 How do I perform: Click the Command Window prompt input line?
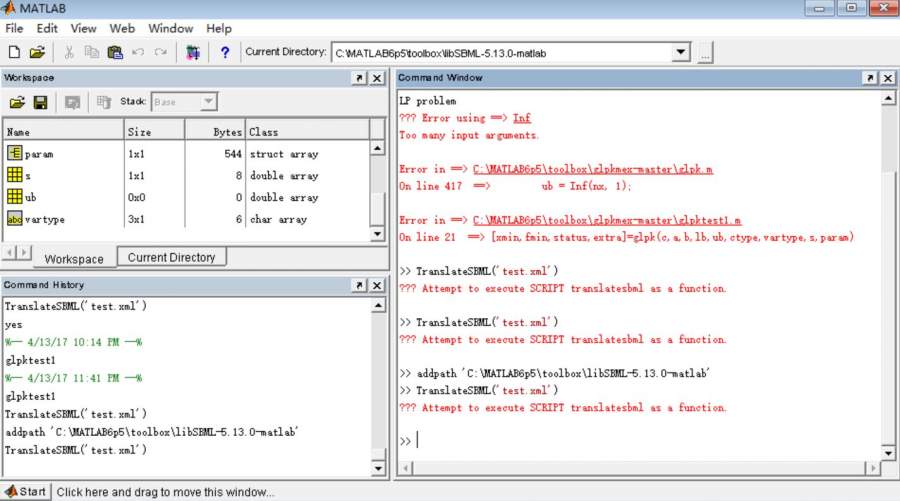pyautogui.click(x=639, y=440)
